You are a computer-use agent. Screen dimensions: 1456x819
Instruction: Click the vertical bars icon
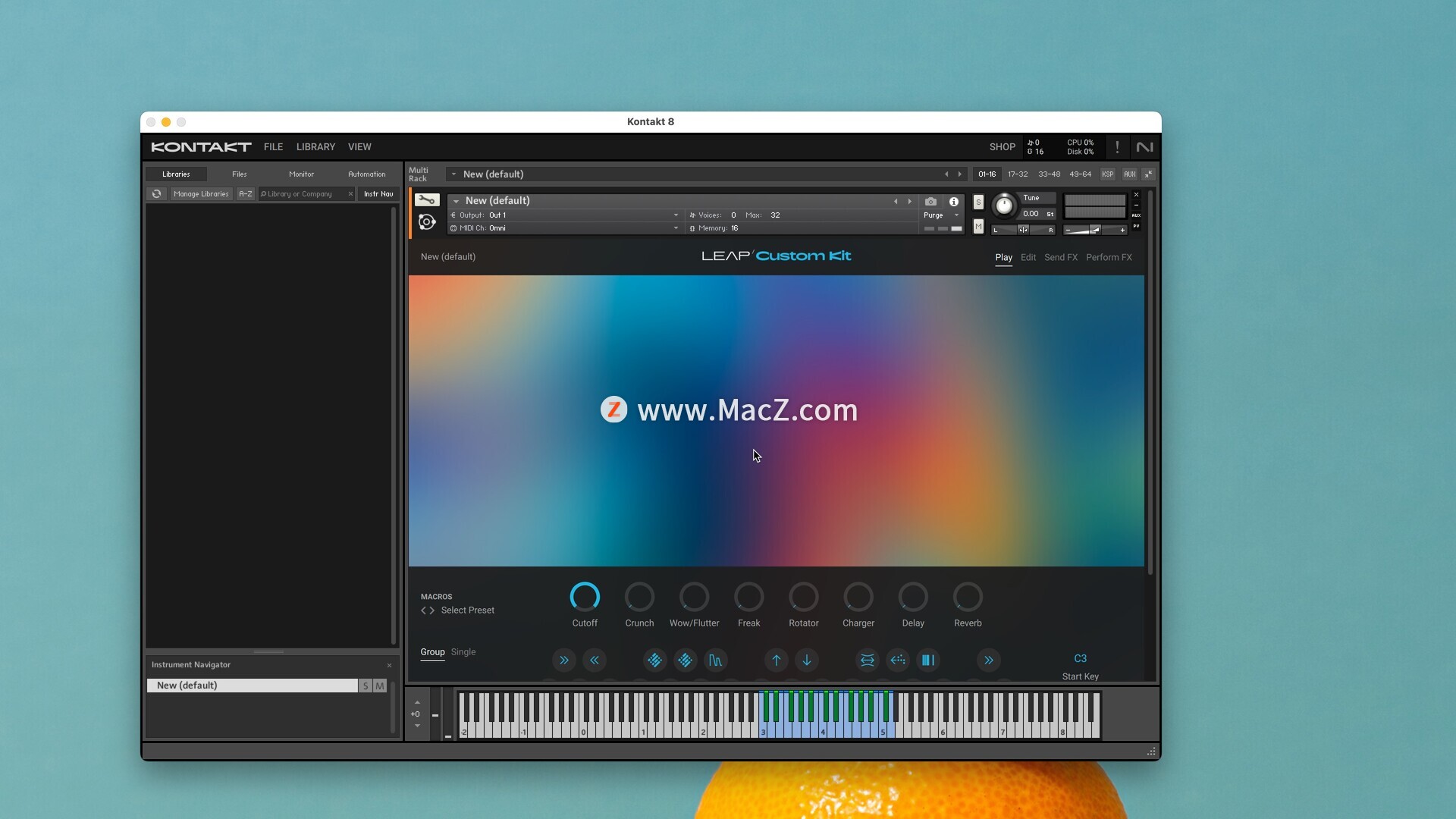[x=928, y=661]
